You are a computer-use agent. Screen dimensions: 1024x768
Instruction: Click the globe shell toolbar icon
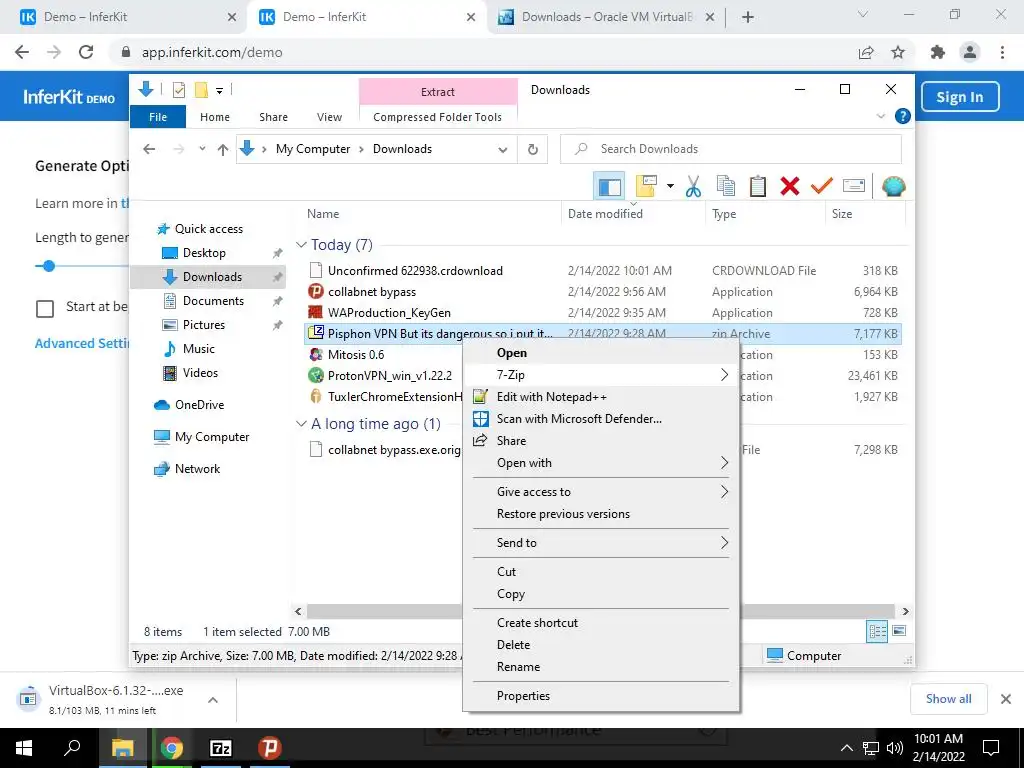tap(893, 187)
